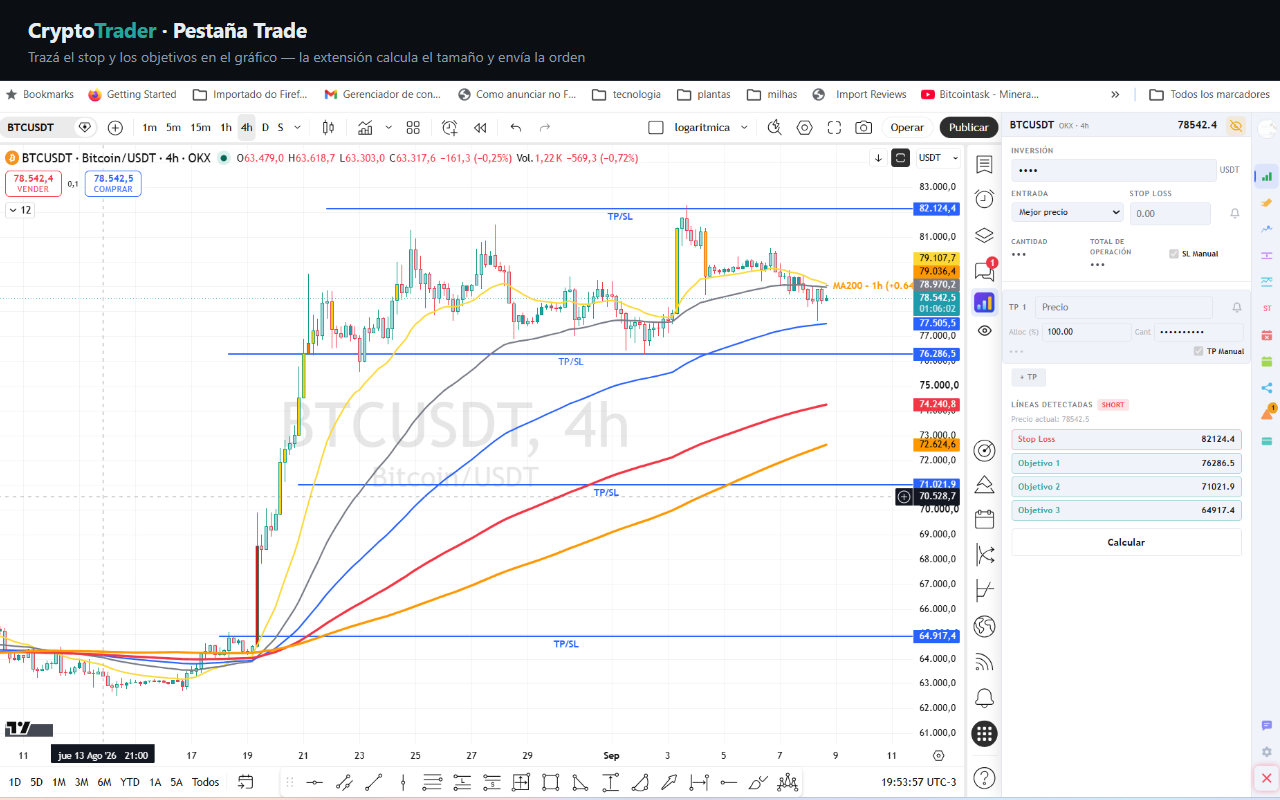This screenshot has height=800, width=1280.
Task: Undo the last chart action
Action: point(516,127)
